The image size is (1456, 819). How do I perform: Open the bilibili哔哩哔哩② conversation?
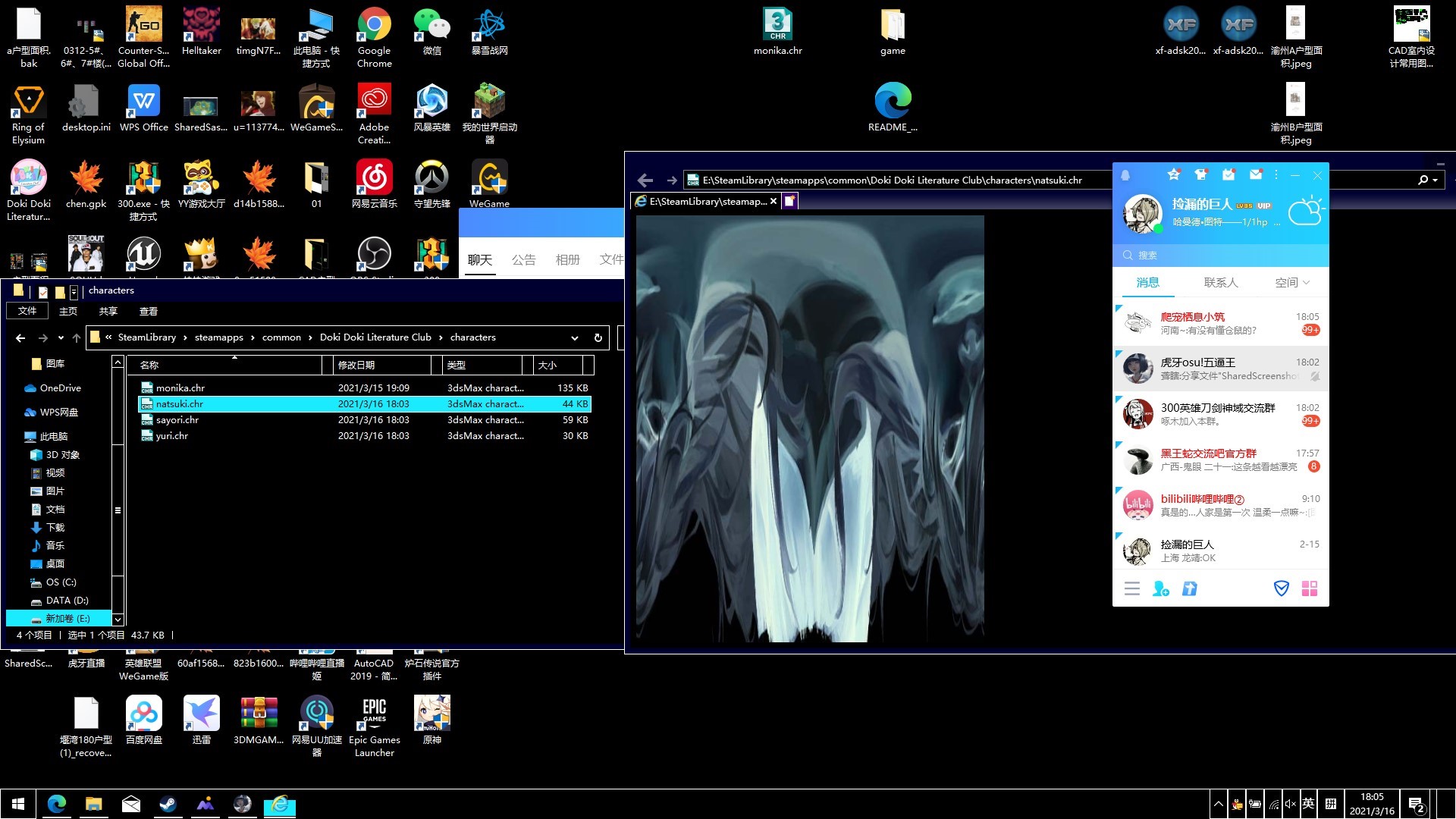[x=1221, y=506]
